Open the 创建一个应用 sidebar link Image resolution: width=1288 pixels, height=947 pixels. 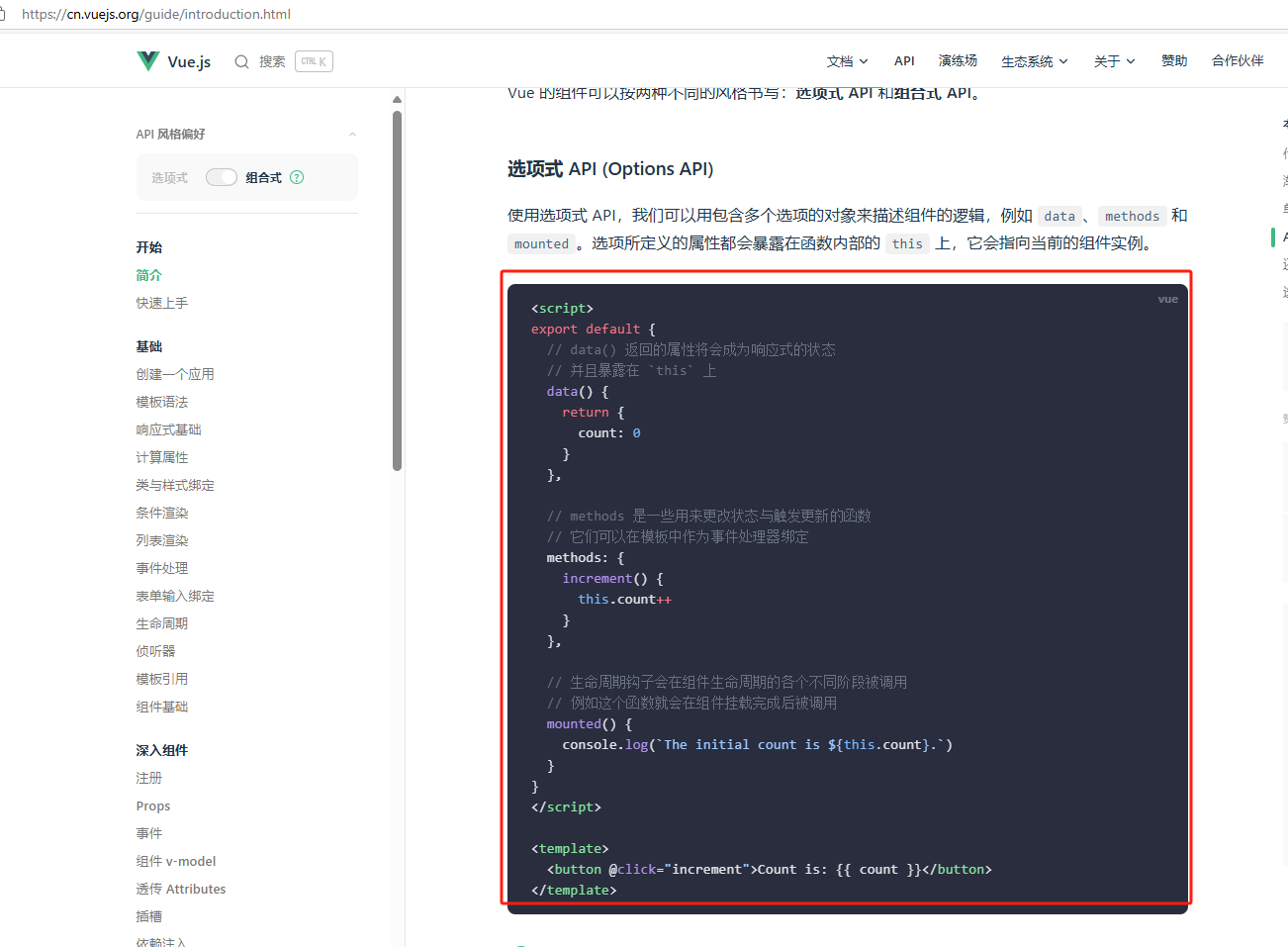[x=175, y=374]
